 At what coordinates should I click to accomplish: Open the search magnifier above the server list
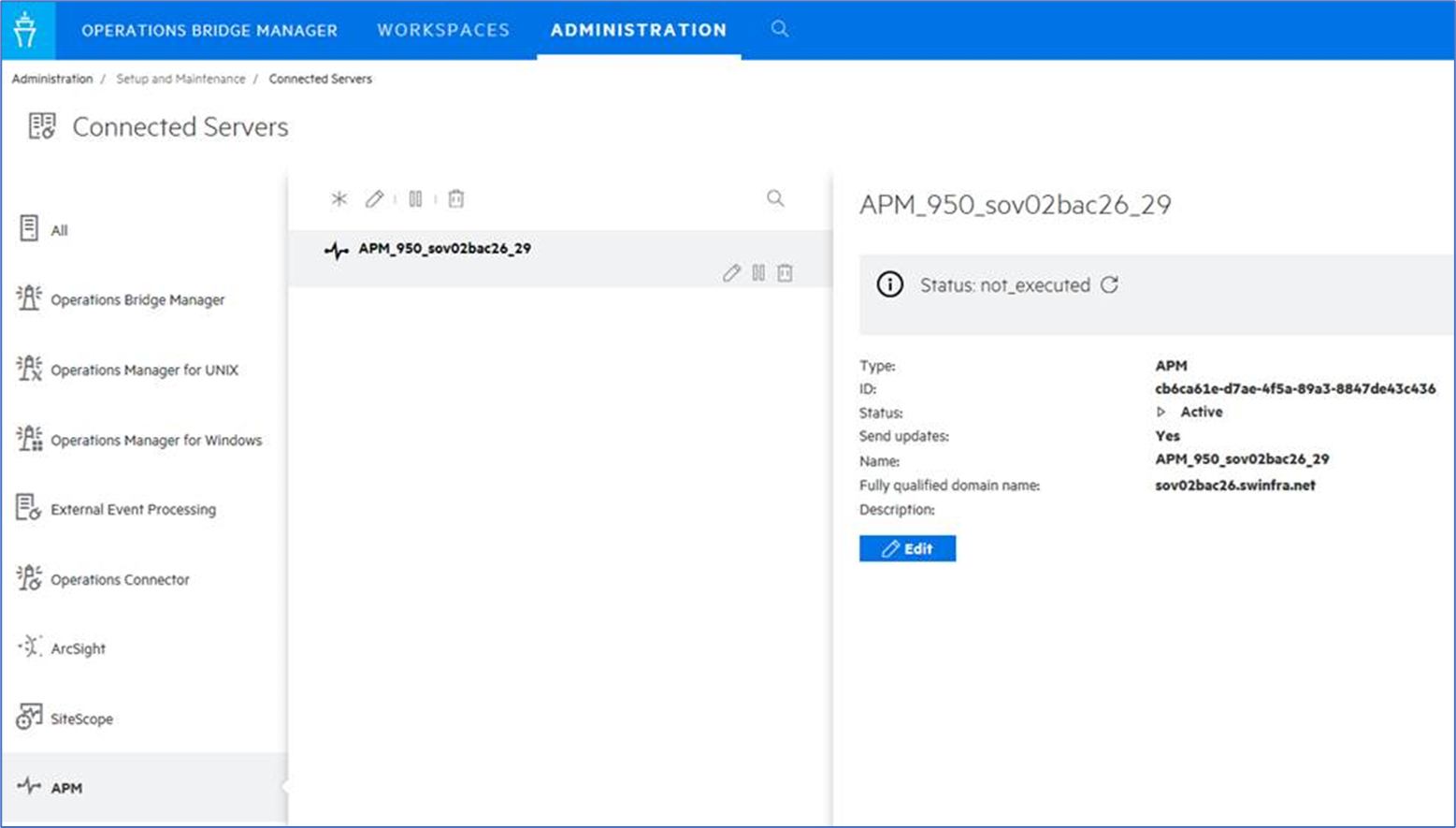775,198
